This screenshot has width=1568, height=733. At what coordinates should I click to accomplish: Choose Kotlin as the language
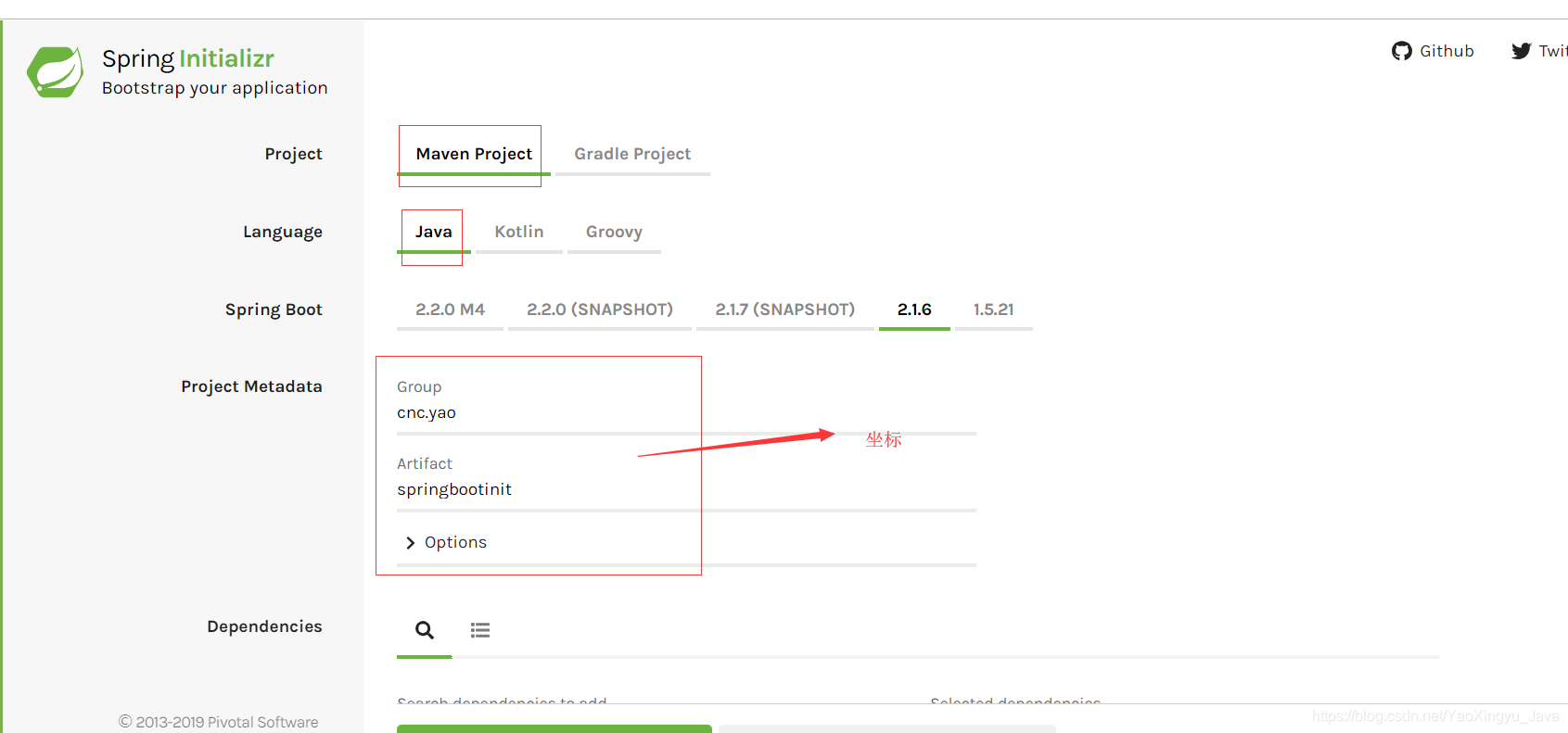pyautogui.click(x=519, y=232)
